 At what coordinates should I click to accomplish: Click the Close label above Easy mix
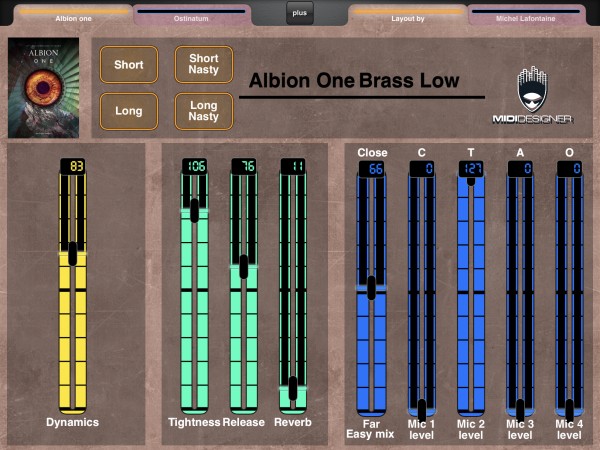tap(372, 153)
